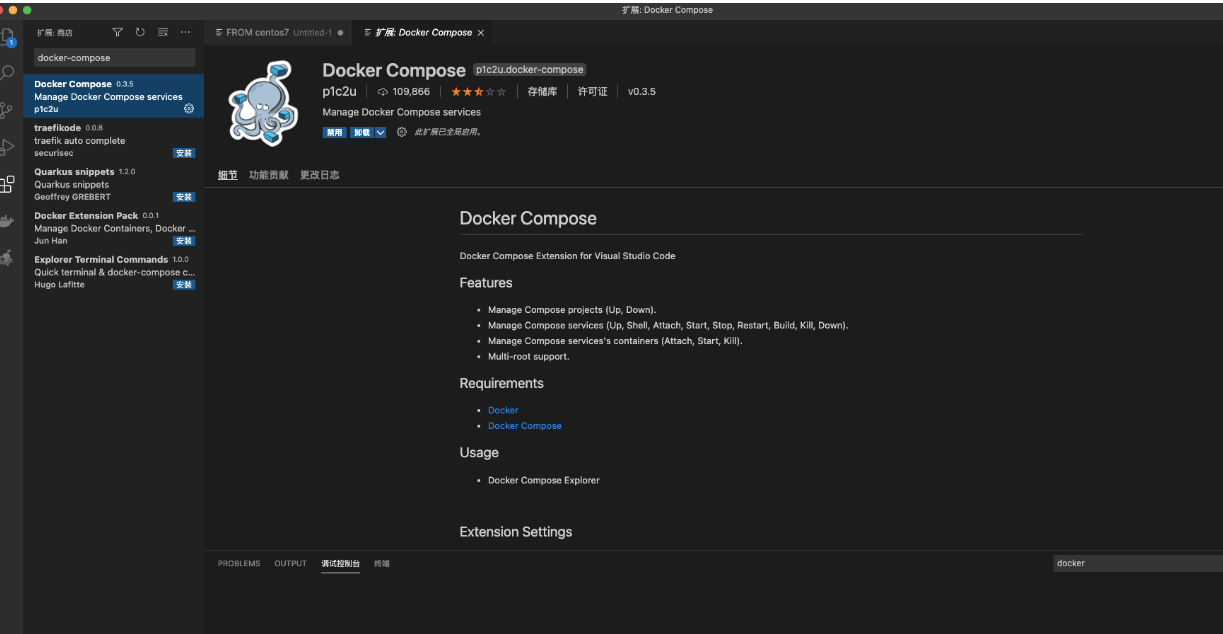Open the 终端 terminal panel tab
This screenshot has height=634, width=1223.
(382, 563)
